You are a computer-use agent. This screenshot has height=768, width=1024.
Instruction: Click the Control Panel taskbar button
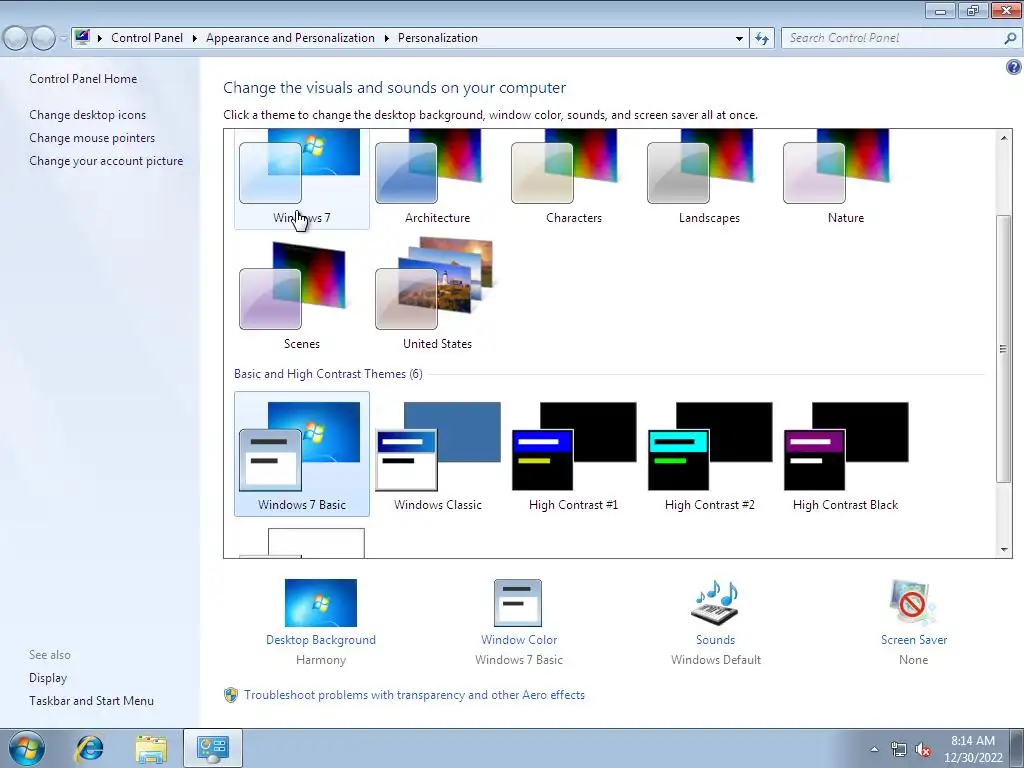(x=213, y=748)
